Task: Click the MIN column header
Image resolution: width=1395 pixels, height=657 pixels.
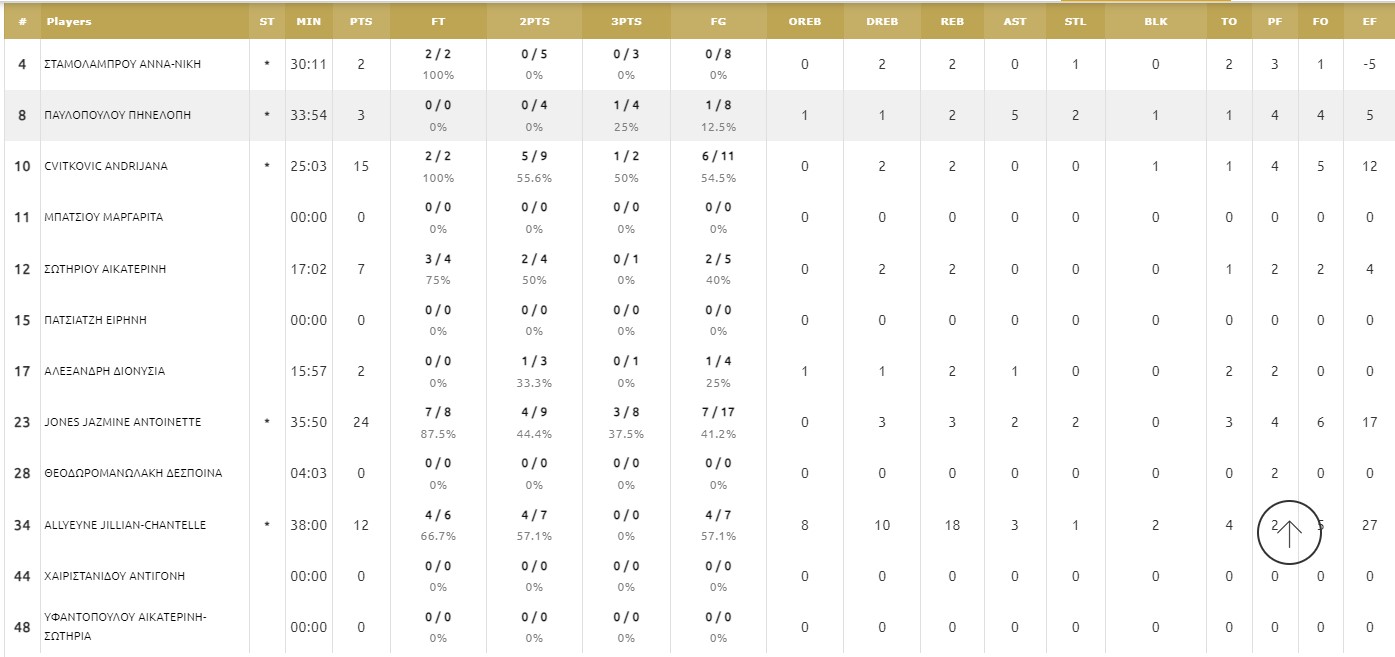Action: (309, 21)
